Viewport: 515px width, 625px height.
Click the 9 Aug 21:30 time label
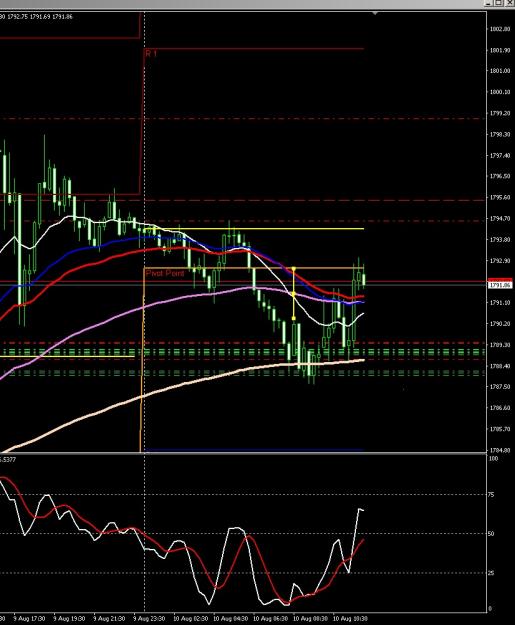click(x=109, y=619)
